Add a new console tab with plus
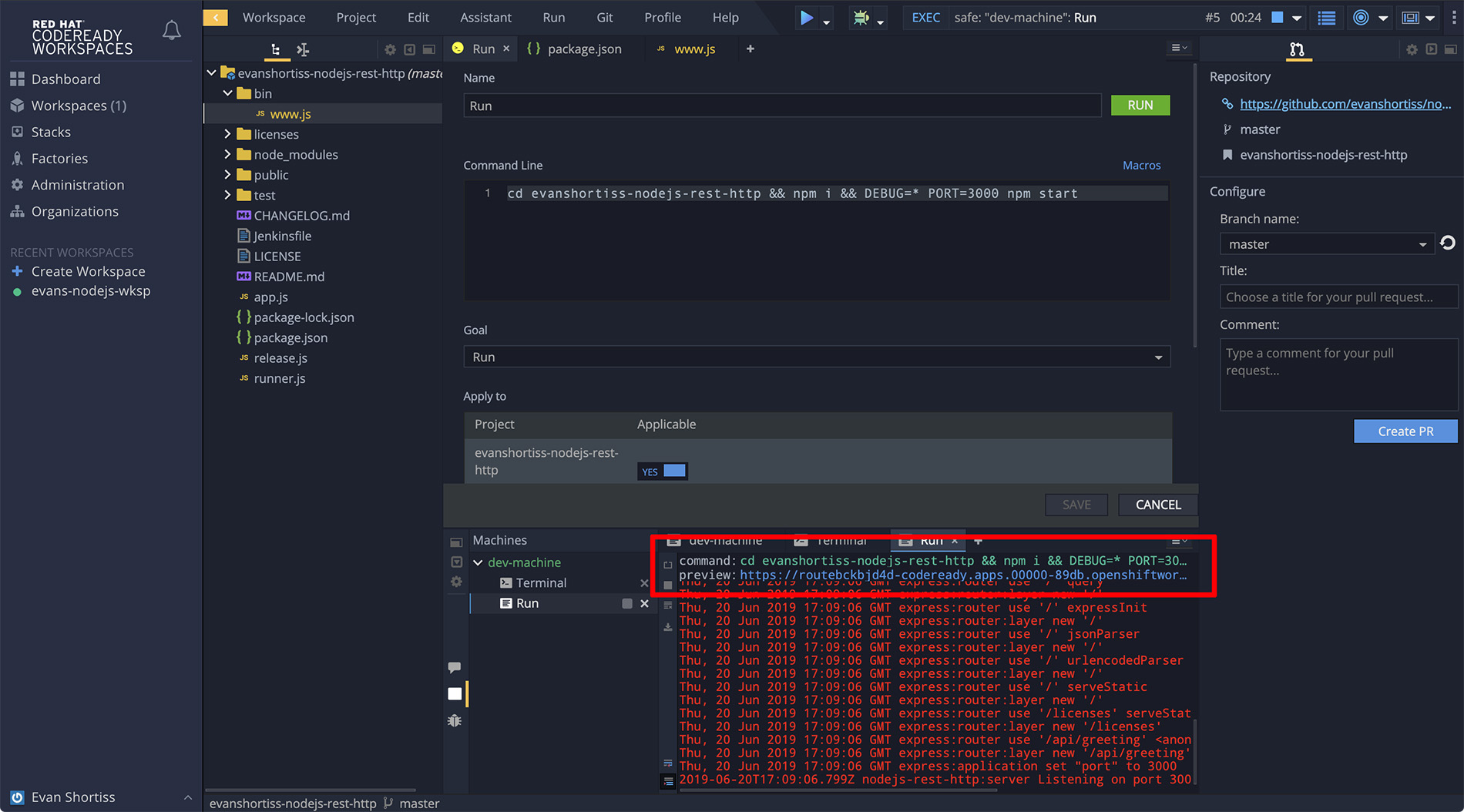Viewport: 1464px width, 812px height. [979, 541]
